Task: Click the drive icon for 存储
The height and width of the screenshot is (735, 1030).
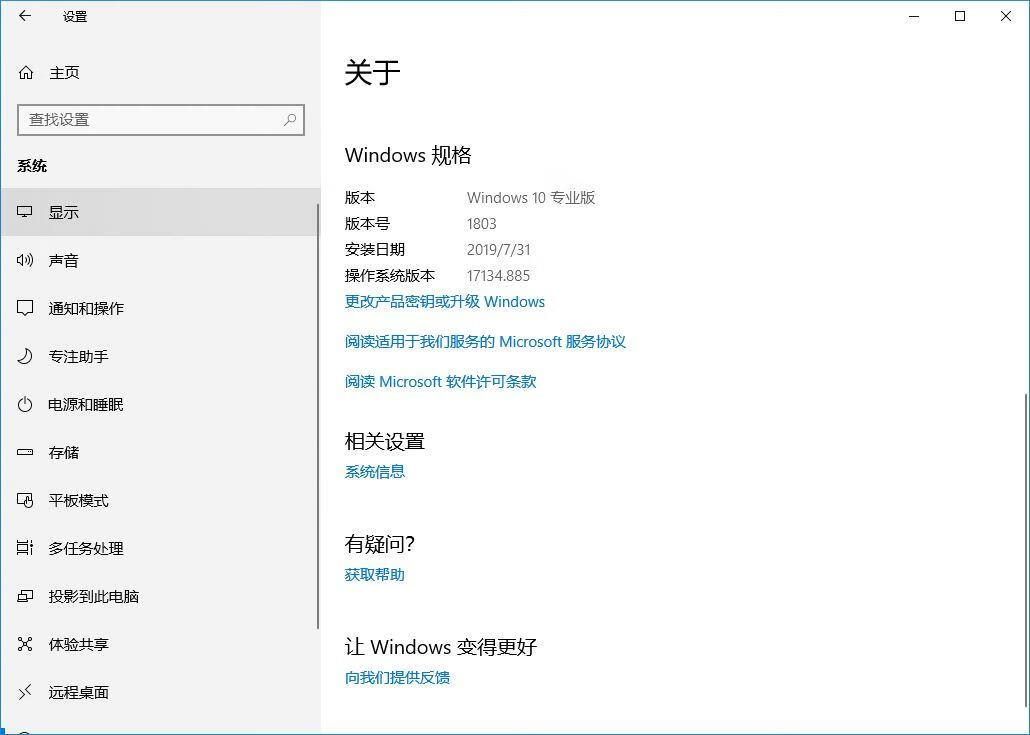Action: click(25, 452)
